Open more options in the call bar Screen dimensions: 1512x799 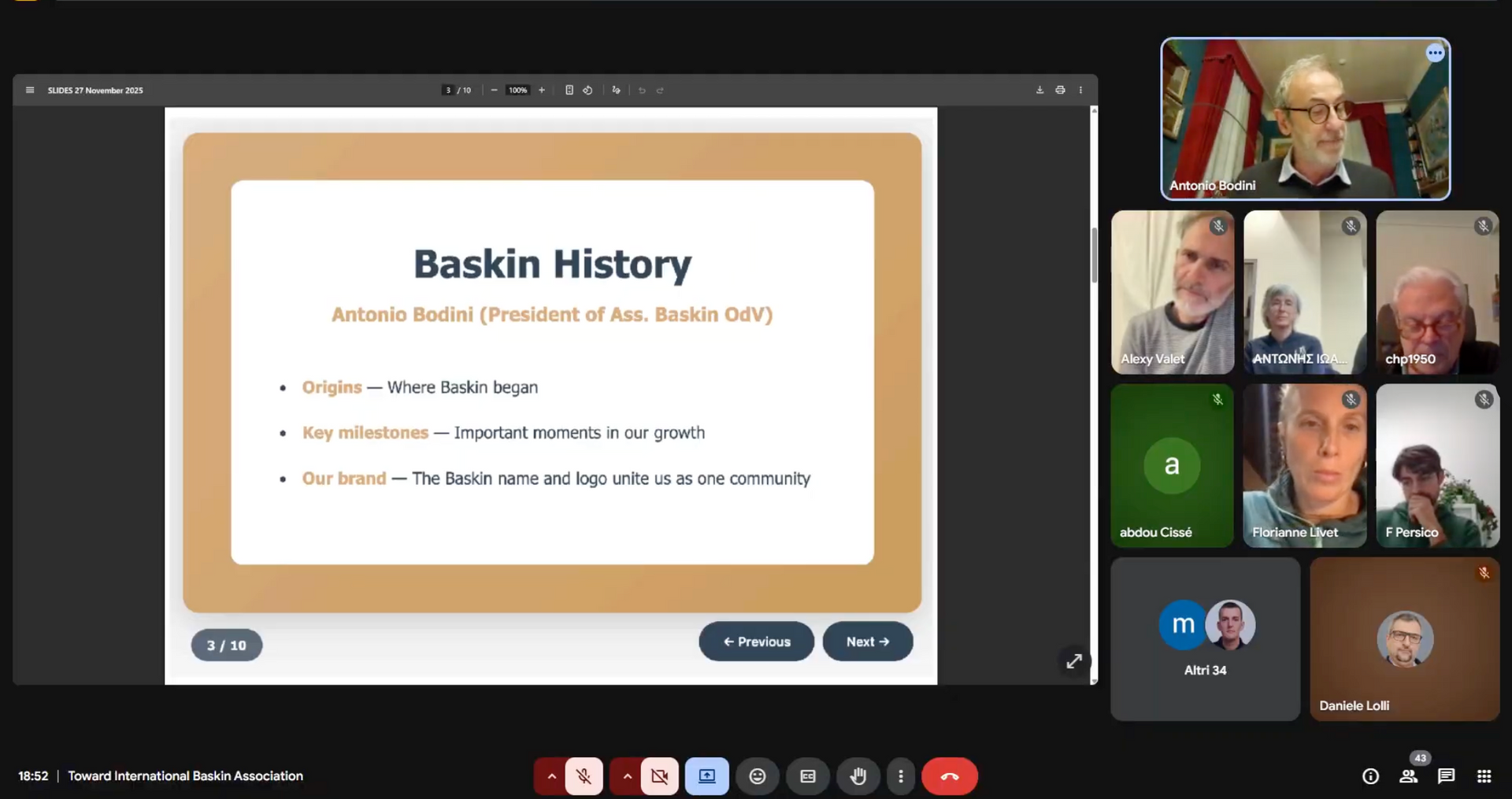pos(901,776)
